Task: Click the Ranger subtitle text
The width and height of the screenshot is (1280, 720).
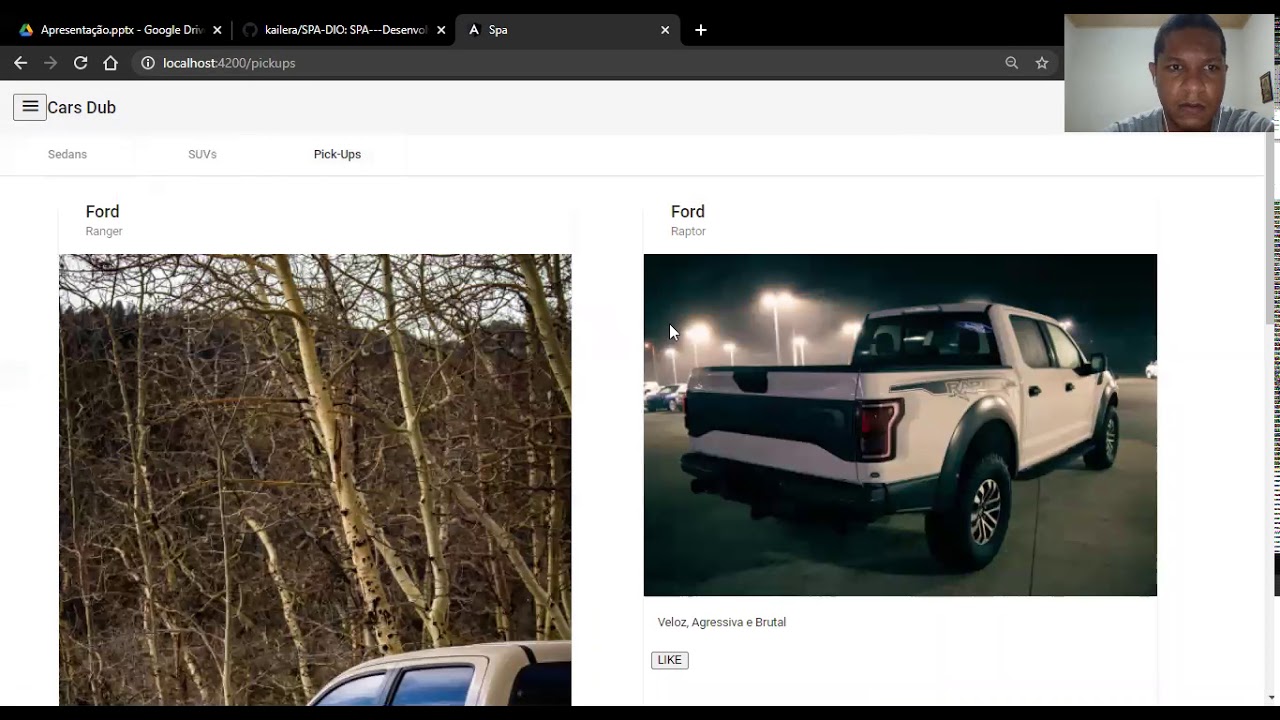Action: [104, 231]
